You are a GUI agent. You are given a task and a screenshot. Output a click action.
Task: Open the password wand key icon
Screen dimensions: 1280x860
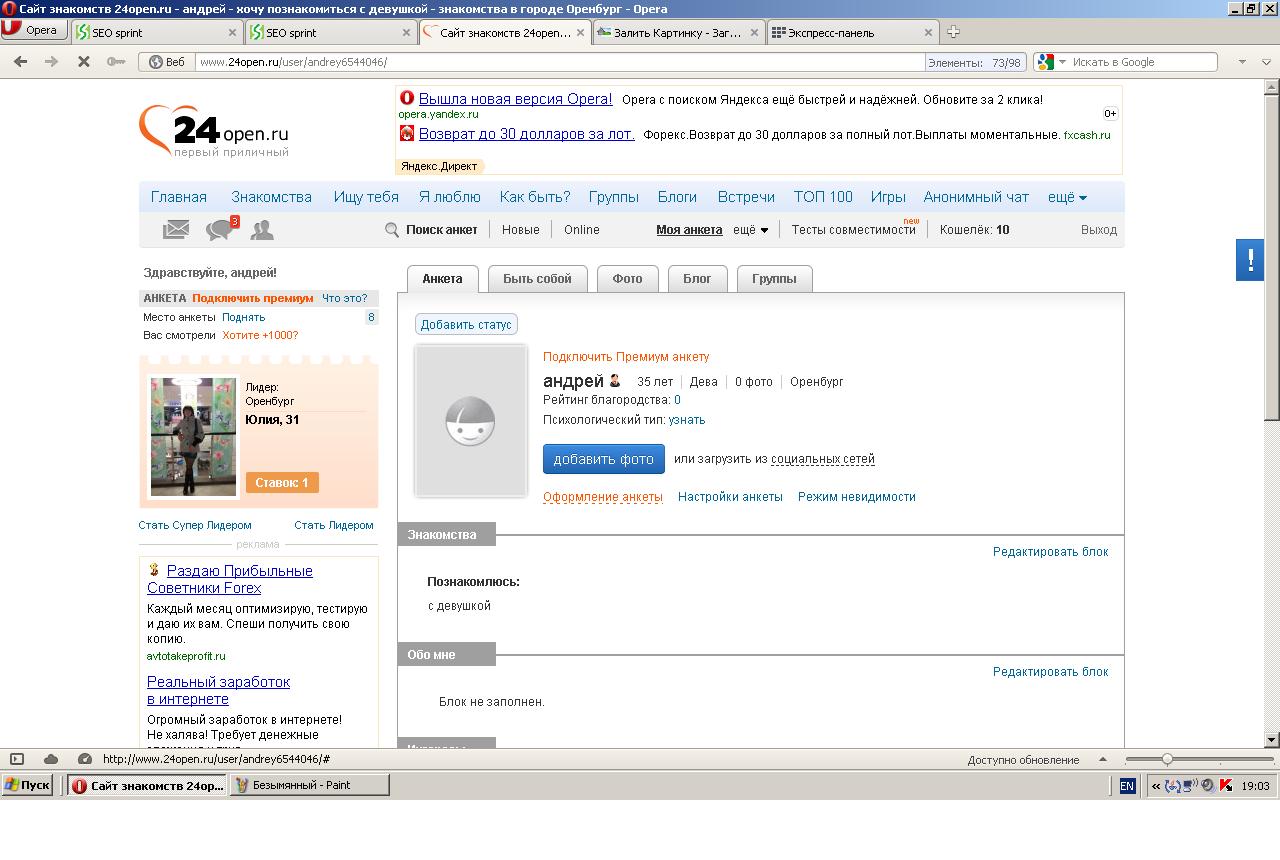pos(116,62)
